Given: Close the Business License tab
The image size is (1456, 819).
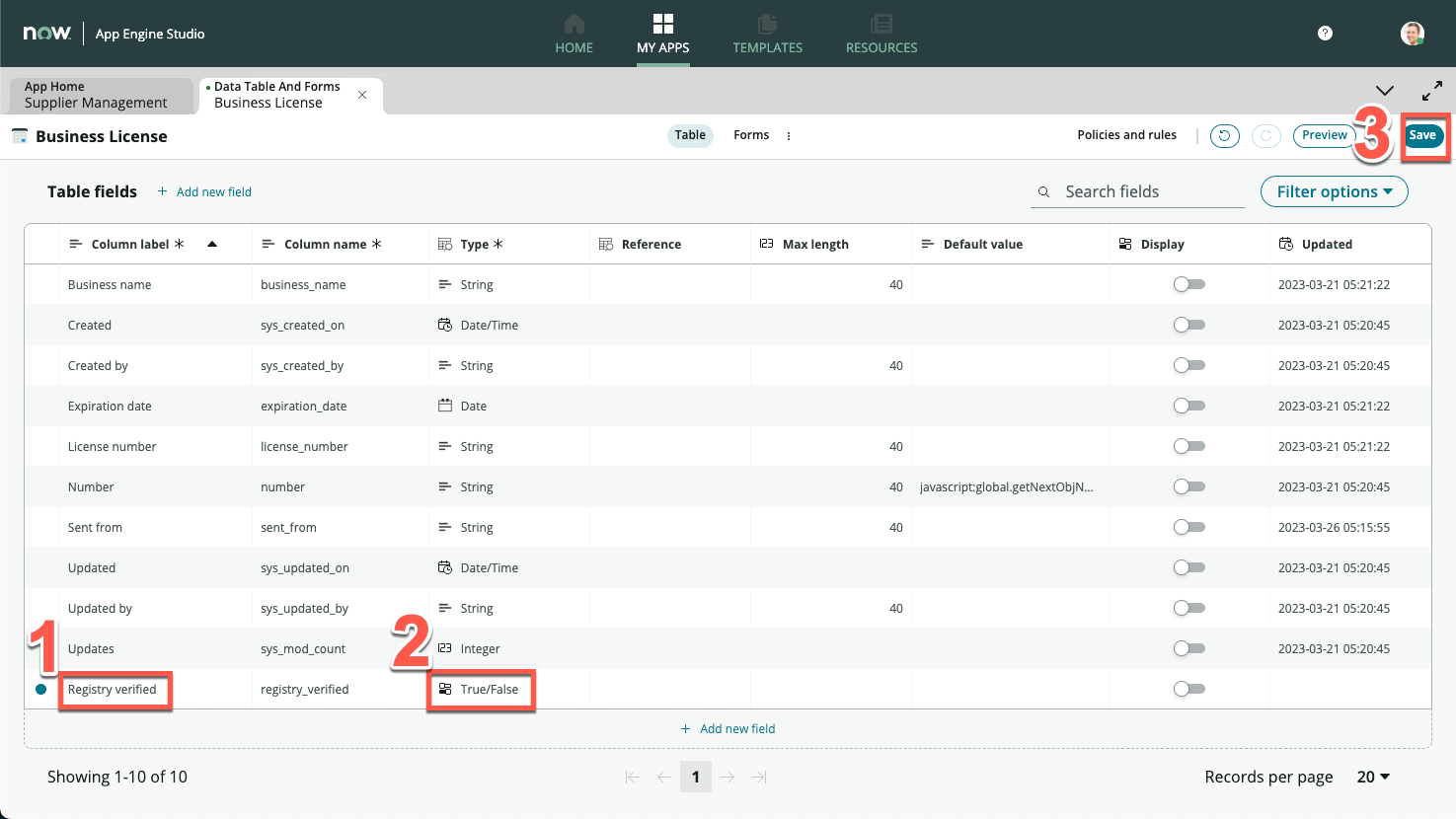Looking at the screenshot, I should coord(362,95).
